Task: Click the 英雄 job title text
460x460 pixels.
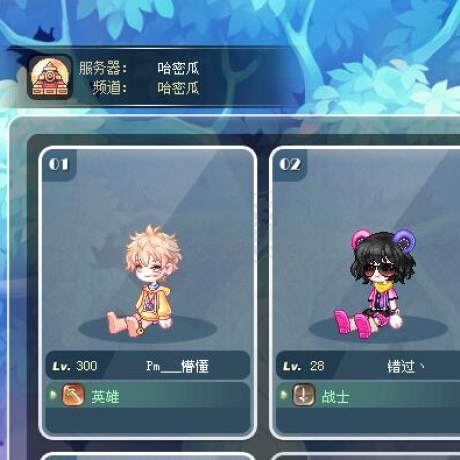Action: (105, 397)
